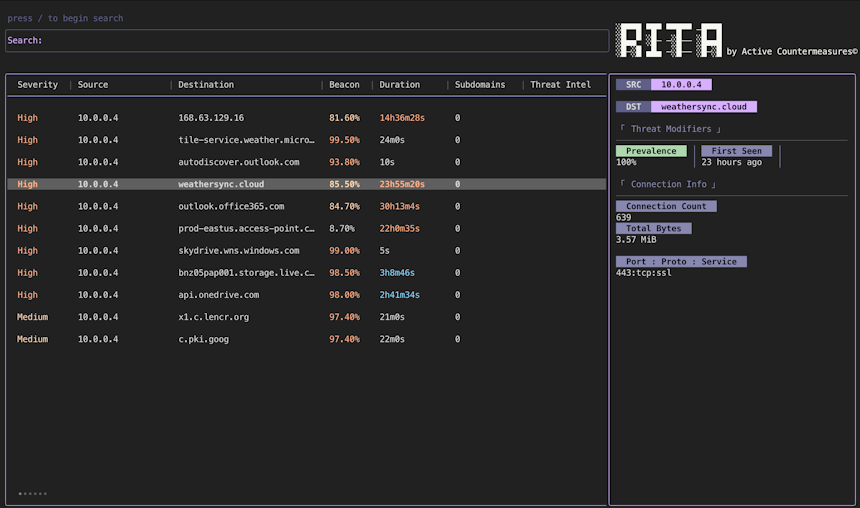Click the First Seen modifier label
The image size is (860, 508).
coord(736,151)
